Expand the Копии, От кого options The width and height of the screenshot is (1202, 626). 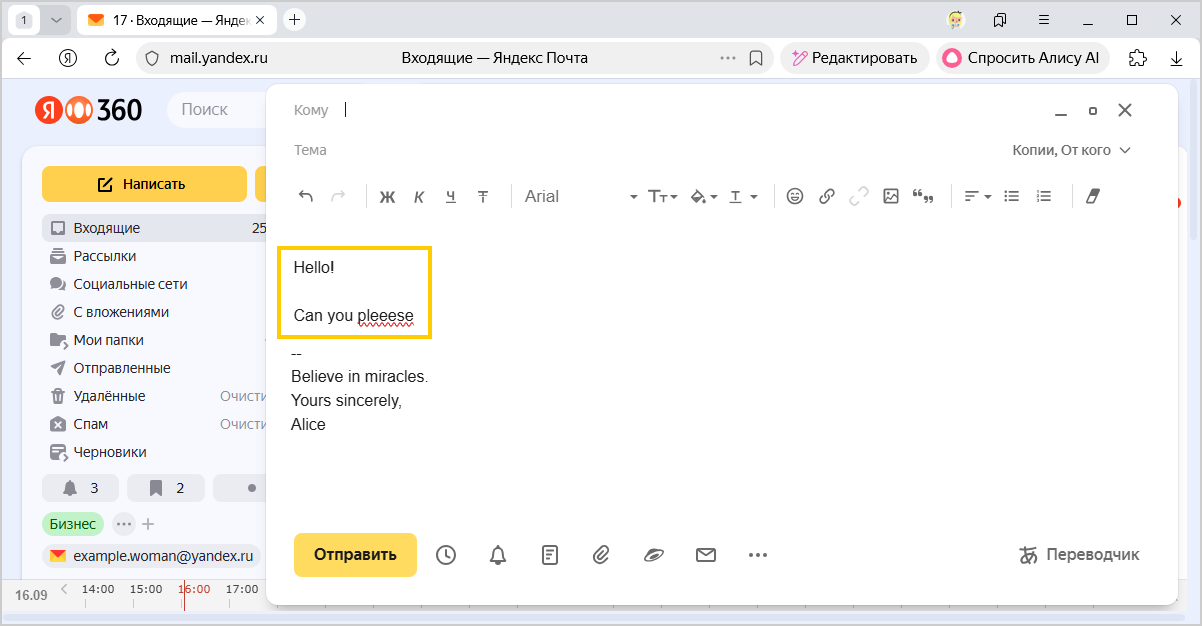pyautogui.click(x=1071, y=150)
